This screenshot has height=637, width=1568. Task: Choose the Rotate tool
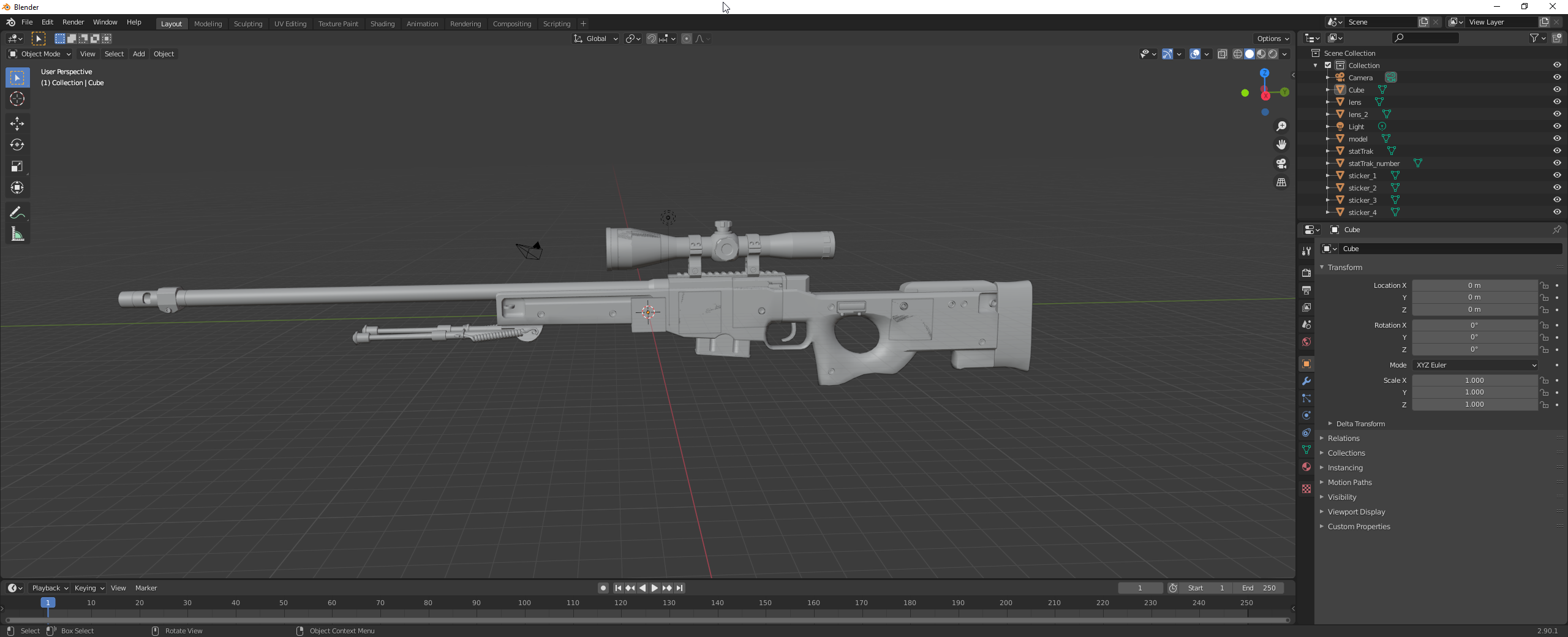click(x=17, y=145)
